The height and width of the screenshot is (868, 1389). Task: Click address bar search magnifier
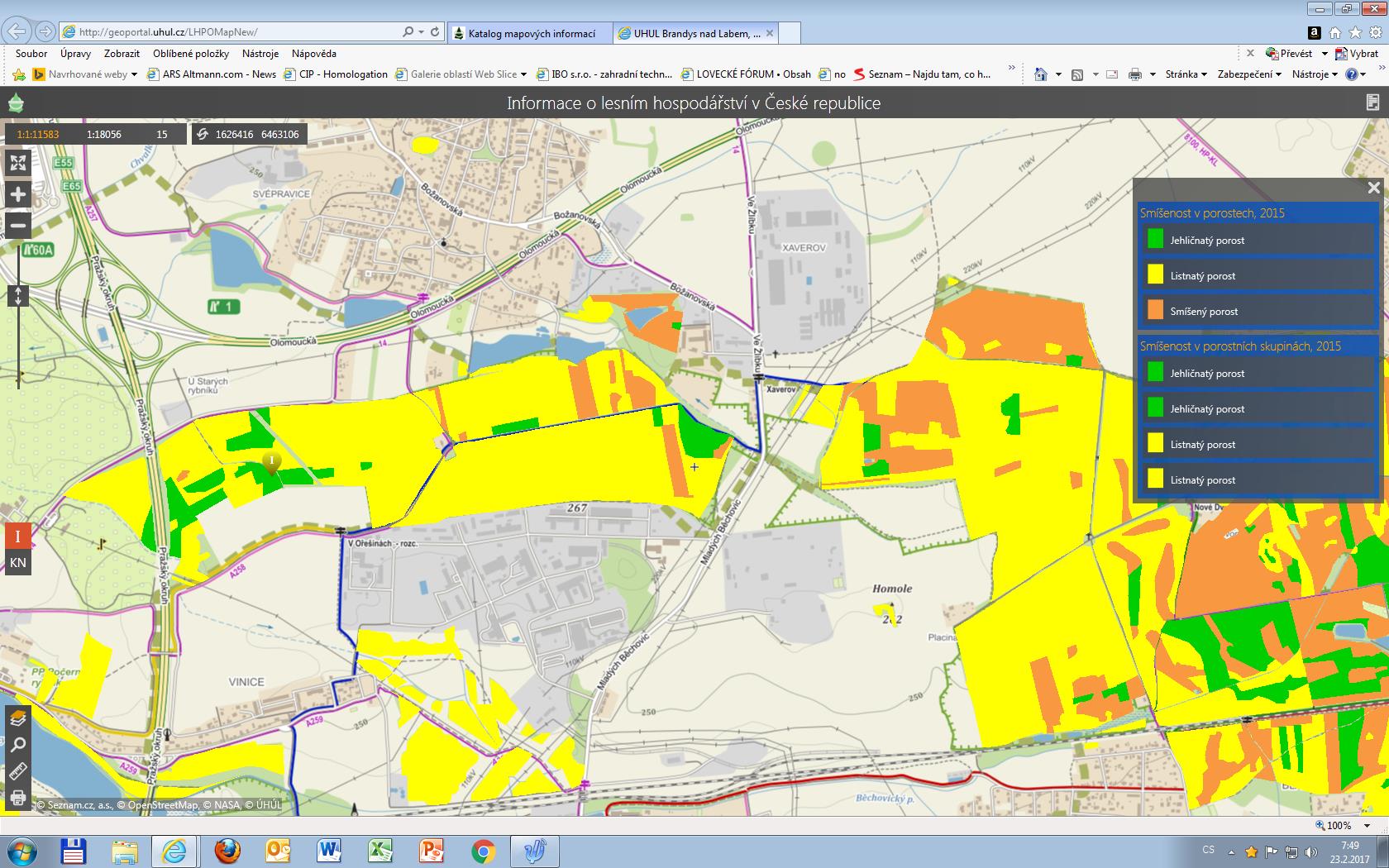(x=408, y=31)
